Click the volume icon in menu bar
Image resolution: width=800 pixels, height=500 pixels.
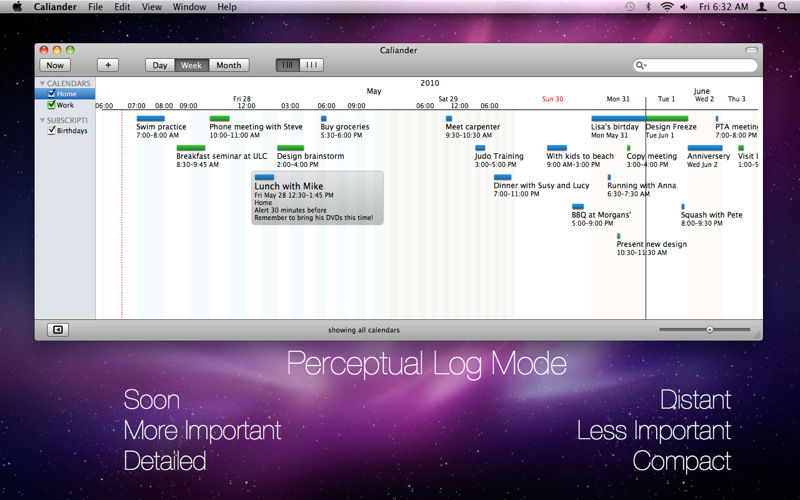click(684, 7)
